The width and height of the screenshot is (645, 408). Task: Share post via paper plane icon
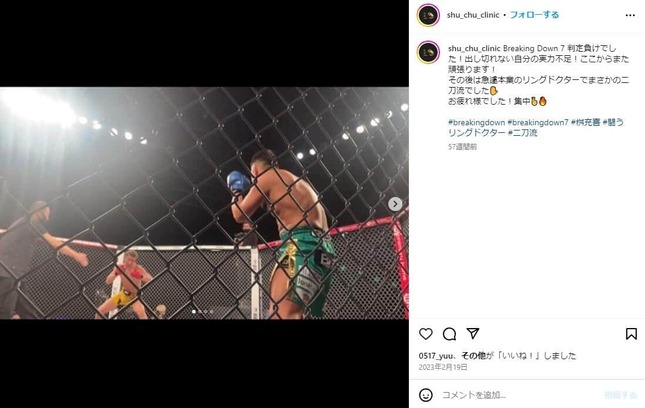(473, 333)
